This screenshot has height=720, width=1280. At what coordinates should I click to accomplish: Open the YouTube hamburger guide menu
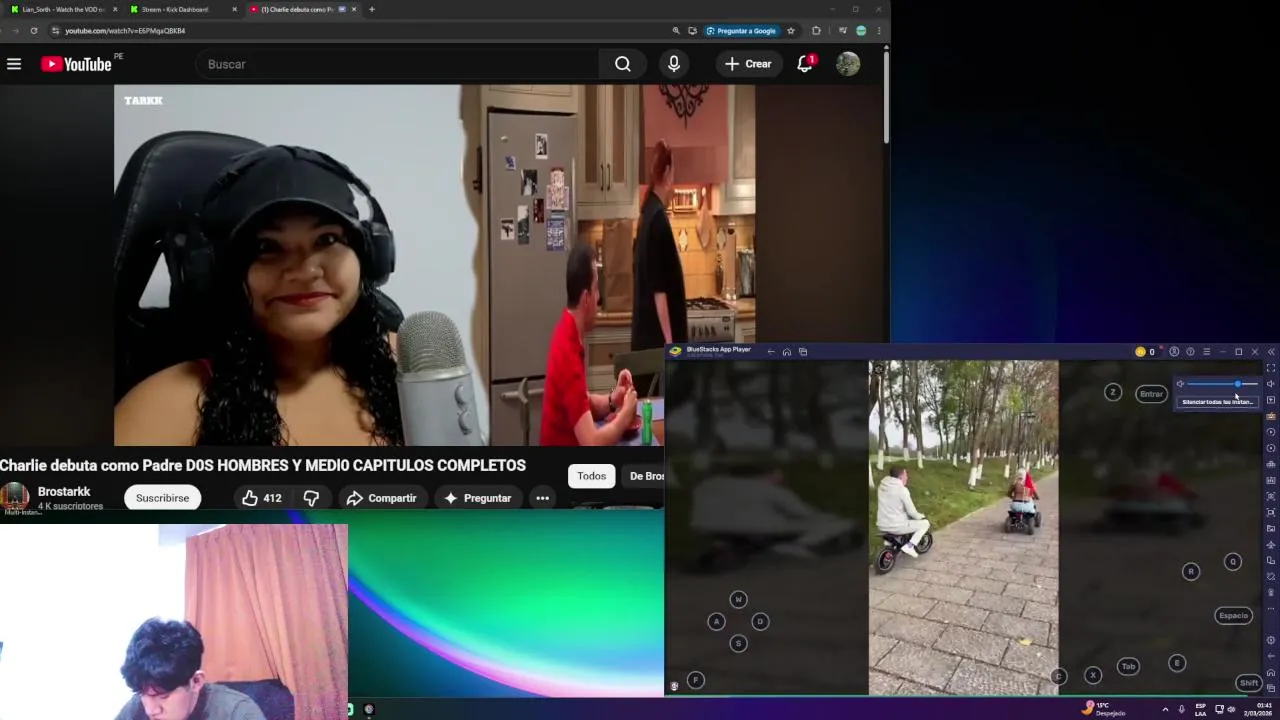click(x=14, y=64)
